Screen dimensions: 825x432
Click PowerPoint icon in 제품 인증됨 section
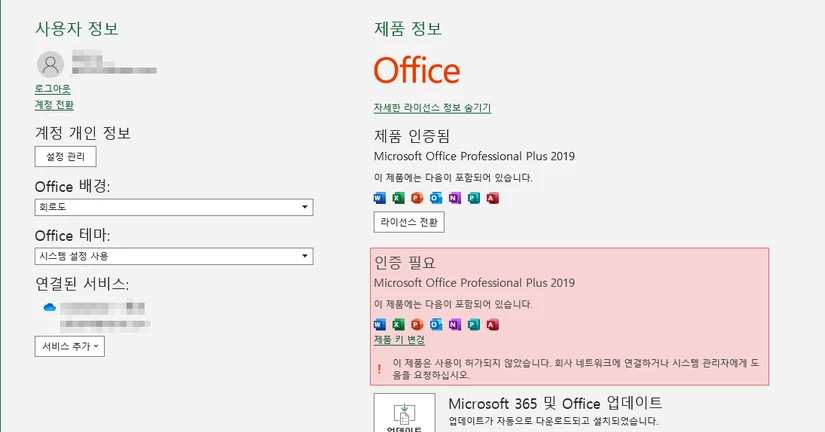click(x=417, y=198)
